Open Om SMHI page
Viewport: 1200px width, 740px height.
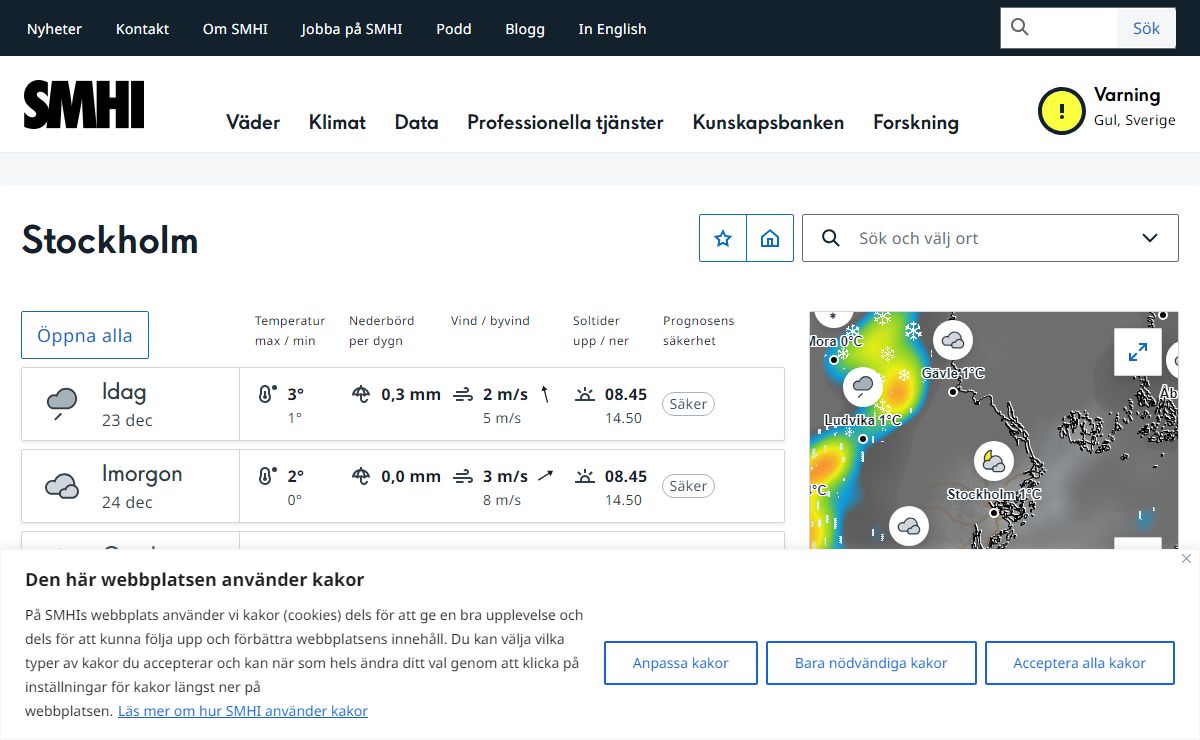(235, 28)
